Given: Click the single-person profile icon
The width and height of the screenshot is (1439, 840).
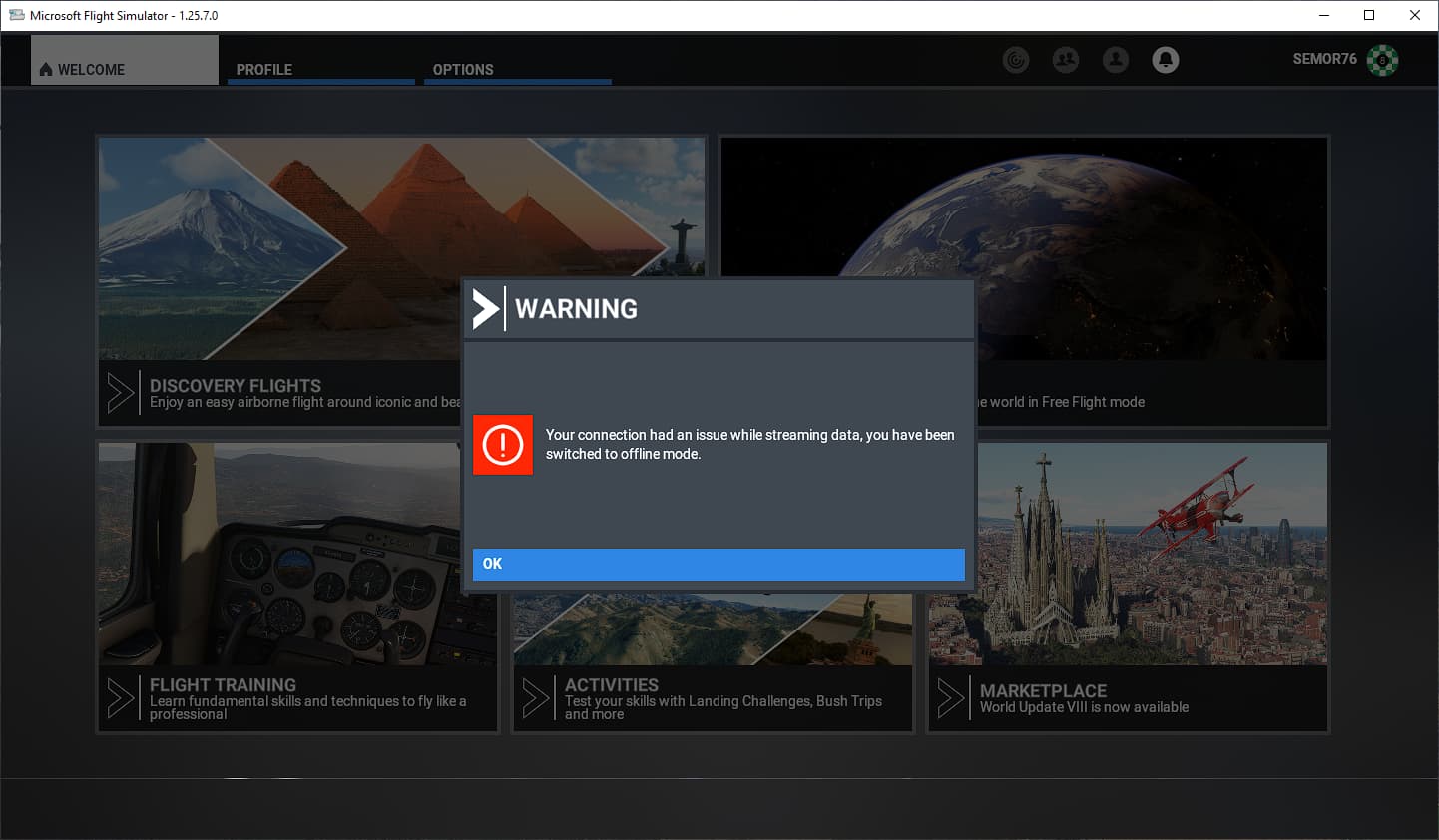Looking at the screenshot, I should point(1115,60).
